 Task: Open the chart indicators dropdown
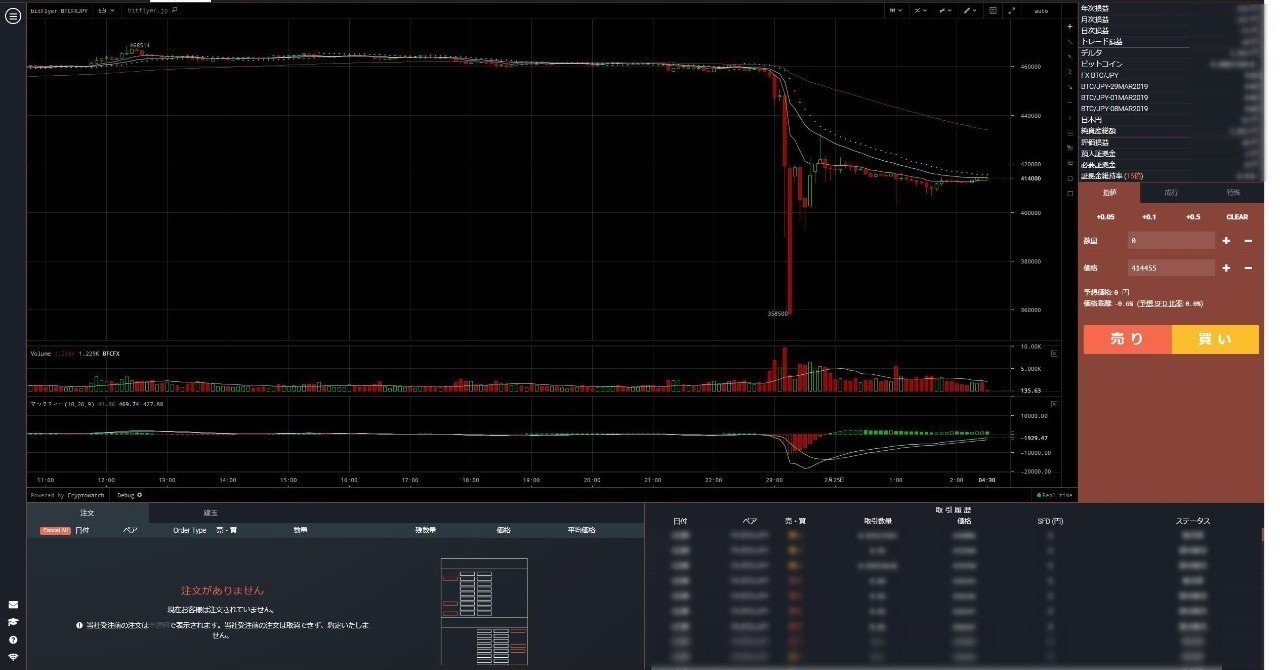click(921, 10)
